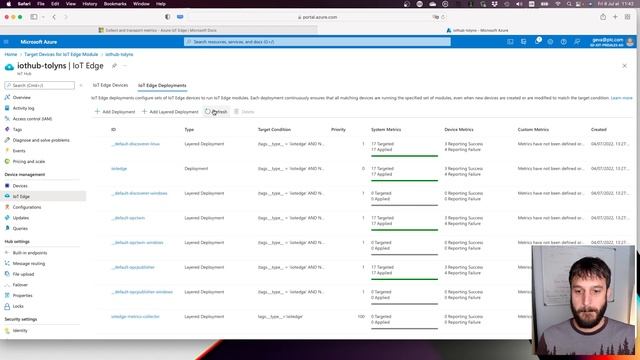Click the Access control (IAM) sidebar icon
Image resolution: width=640 pixels, height=360 pixels.
pos(7,118)
